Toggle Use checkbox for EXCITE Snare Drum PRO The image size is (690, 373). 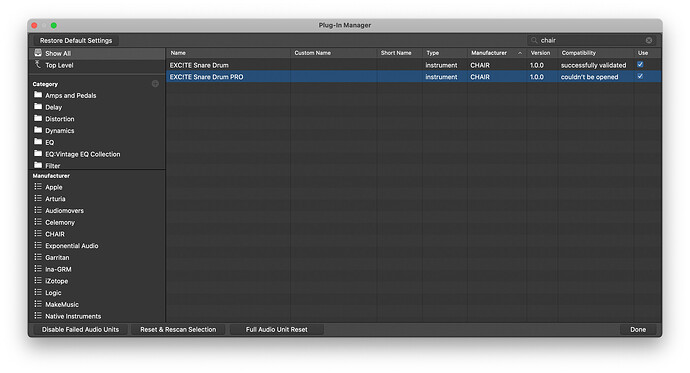[640, 77]
